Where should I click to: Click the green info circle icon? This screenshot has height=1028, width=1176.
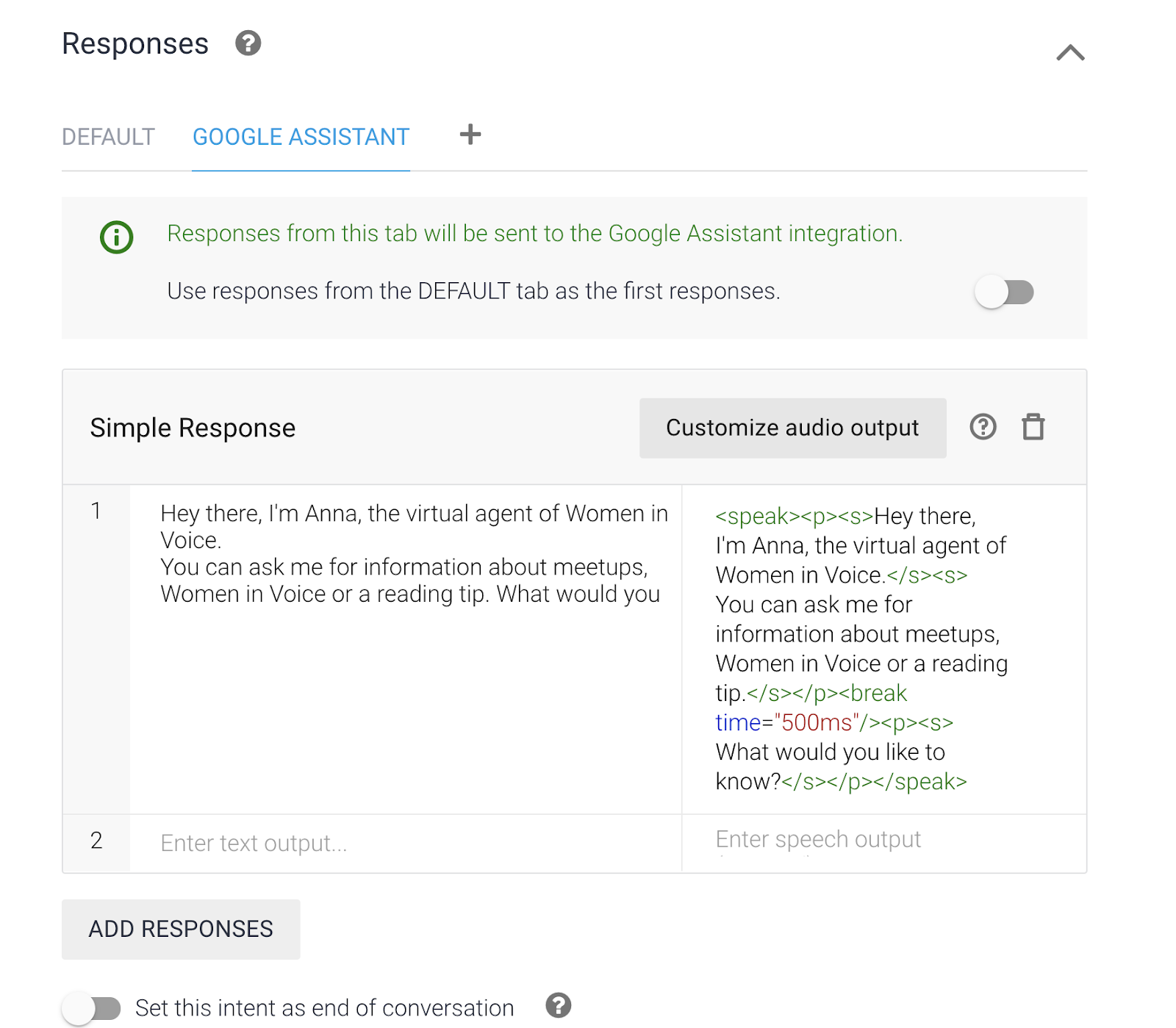(116, 237)
